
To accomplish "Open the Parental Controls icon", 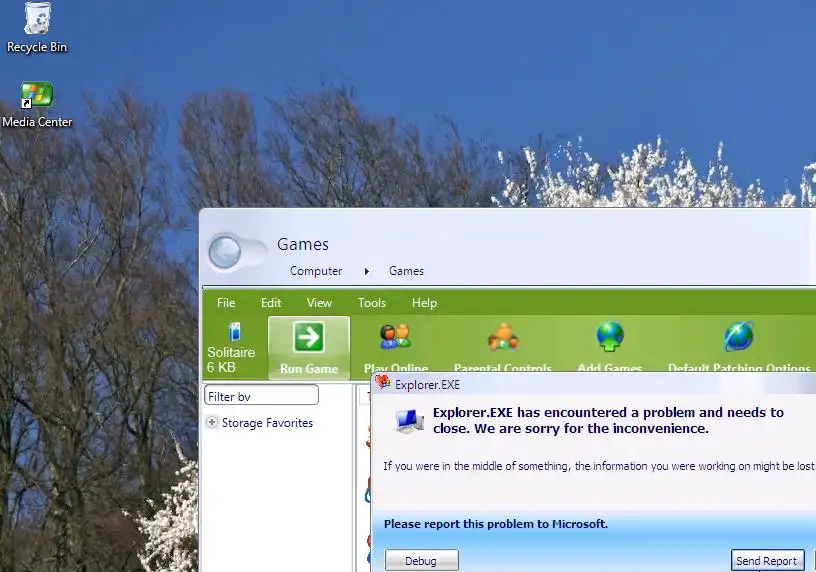I will pyautogui.click(x=503, y=337).
